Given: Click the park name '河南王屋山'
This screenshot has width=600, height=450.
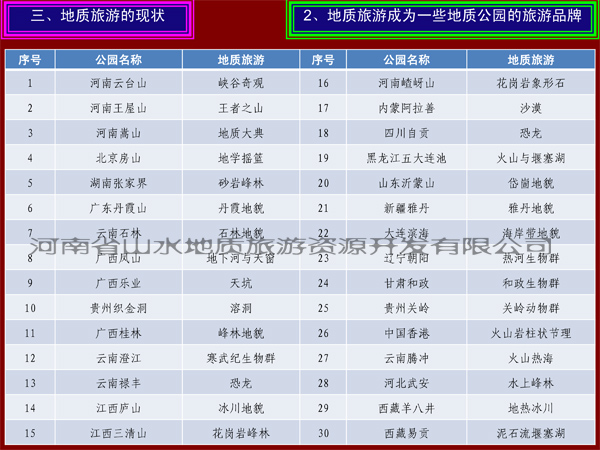Looking at the screenshot, I should [x=119, y=108].
